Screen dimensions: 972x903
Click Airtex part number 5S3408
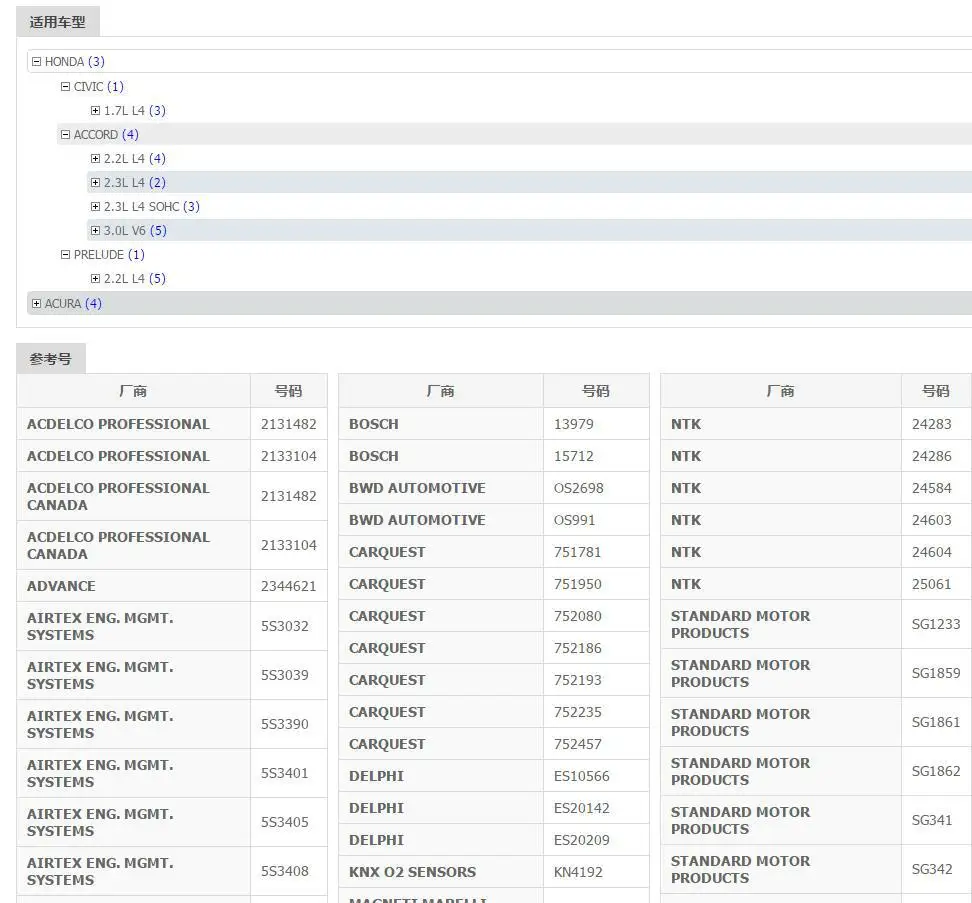(x=285, y=871)
